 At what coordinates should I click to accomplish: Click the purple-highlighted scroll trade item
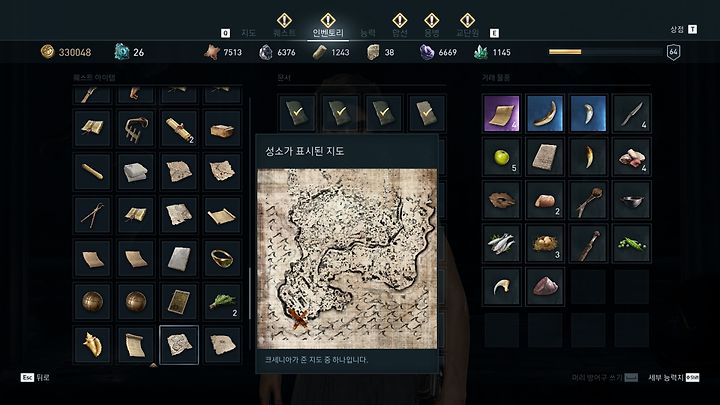[501, 113]
